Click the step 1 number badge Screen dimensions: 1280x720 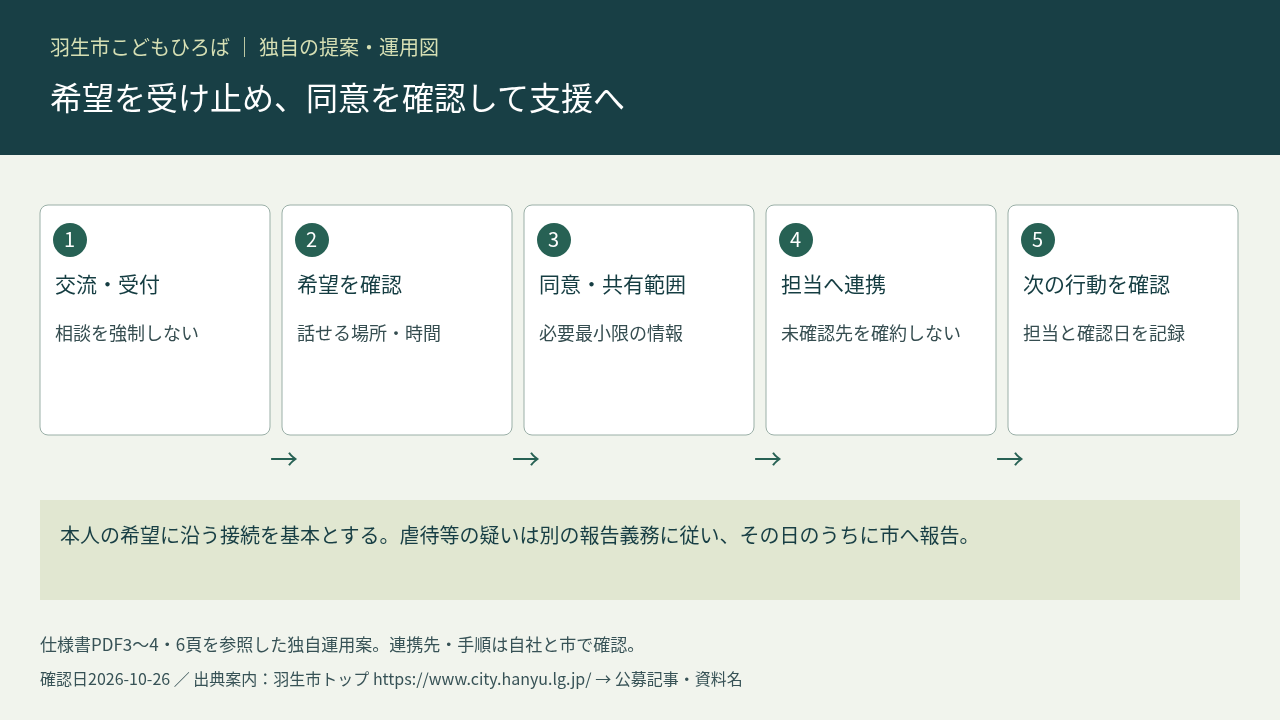click(70, 240)
